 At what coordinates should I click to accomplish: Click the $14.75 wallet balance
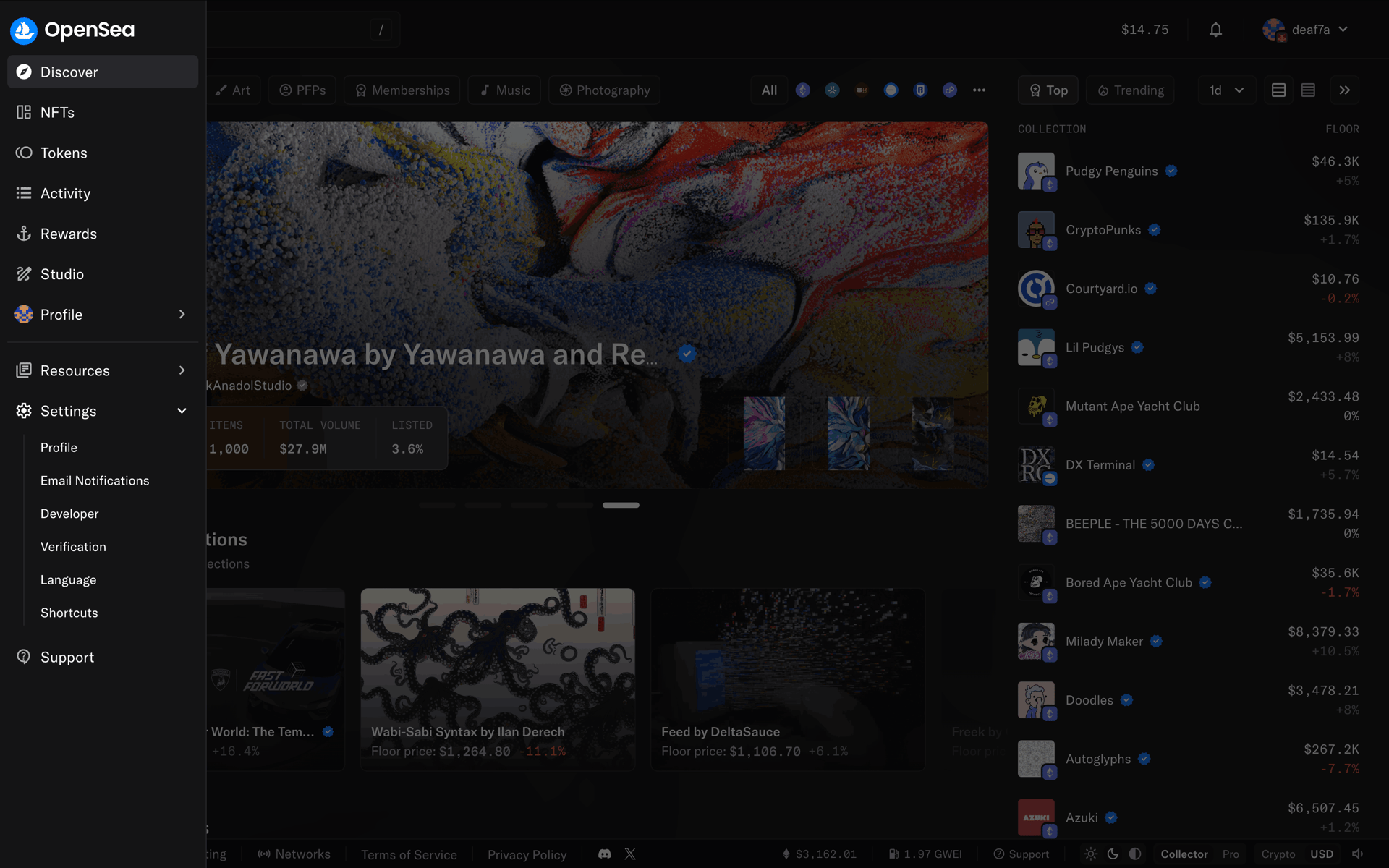click(1144, 30)
